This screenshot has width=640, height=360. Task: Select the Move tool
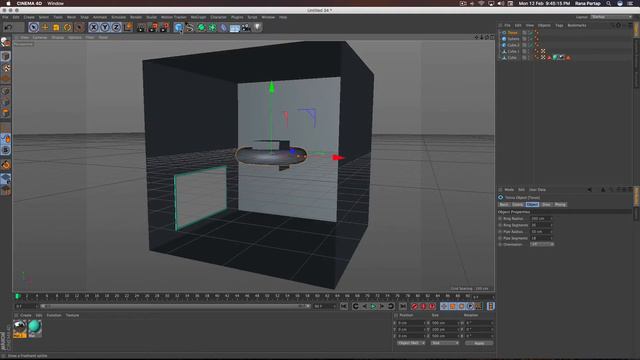(45, 27)
